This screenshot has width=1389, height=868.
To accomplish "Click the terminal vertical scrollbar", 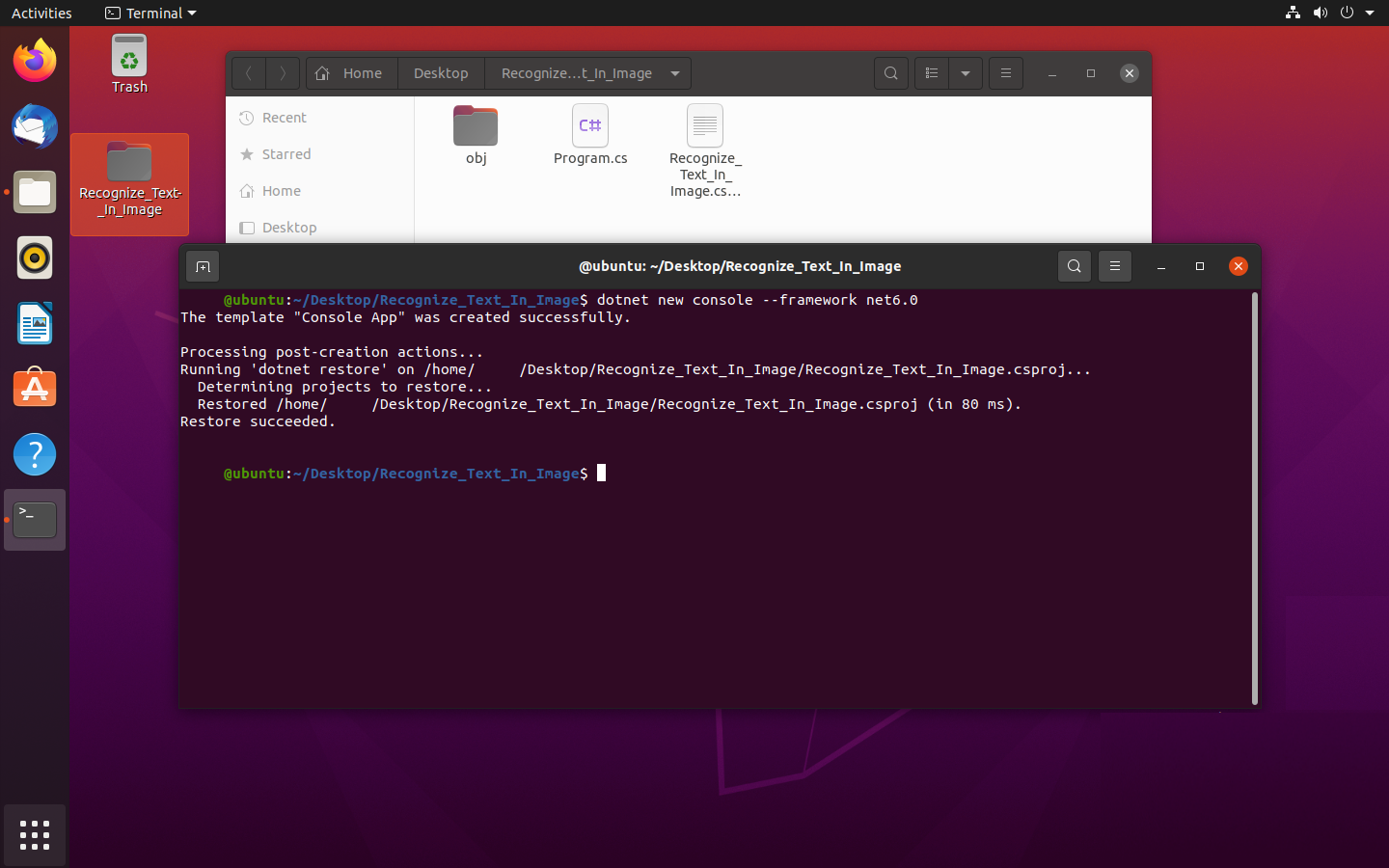I will point(1254,497).
